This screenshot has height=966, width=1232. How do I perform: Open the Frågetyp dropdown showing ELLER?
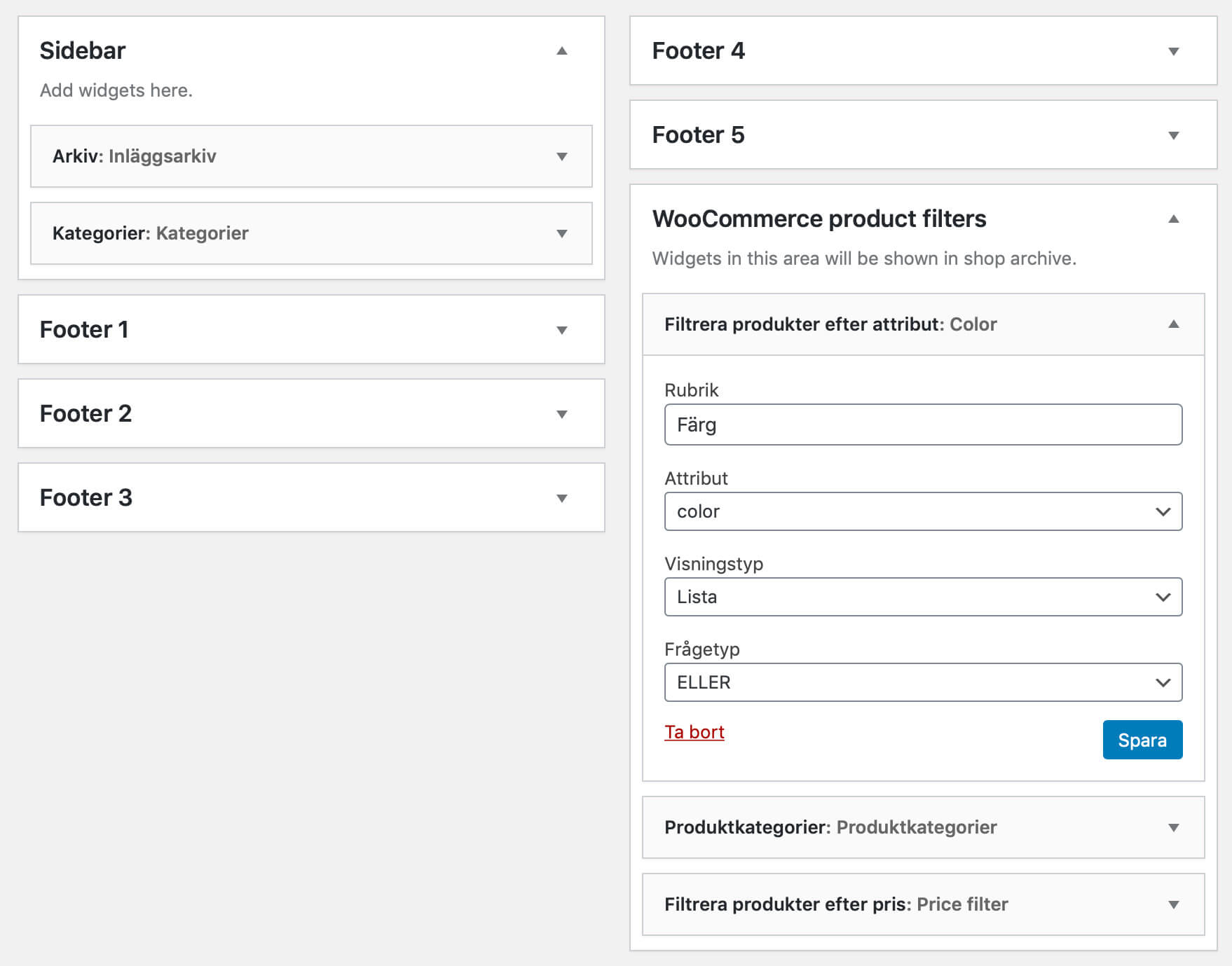click(923, 682)
